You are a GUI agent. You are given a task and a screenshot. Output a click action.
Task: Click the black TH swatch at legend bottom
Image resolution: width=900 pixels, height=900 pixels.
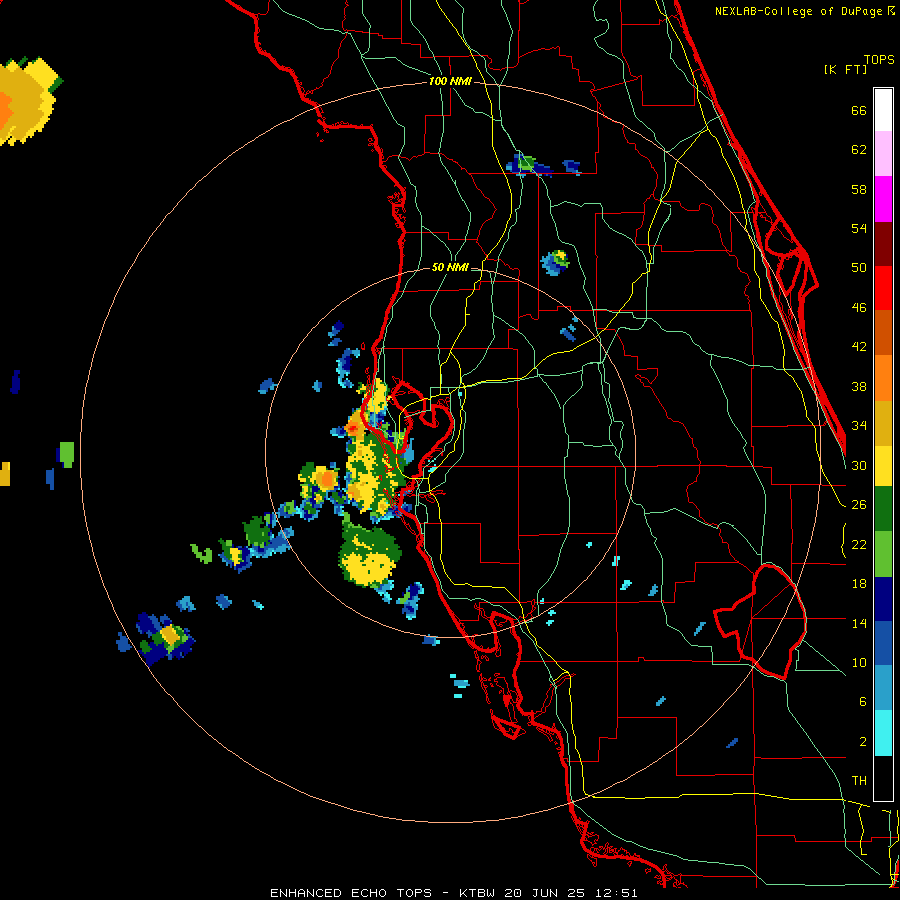pos(883,778)
